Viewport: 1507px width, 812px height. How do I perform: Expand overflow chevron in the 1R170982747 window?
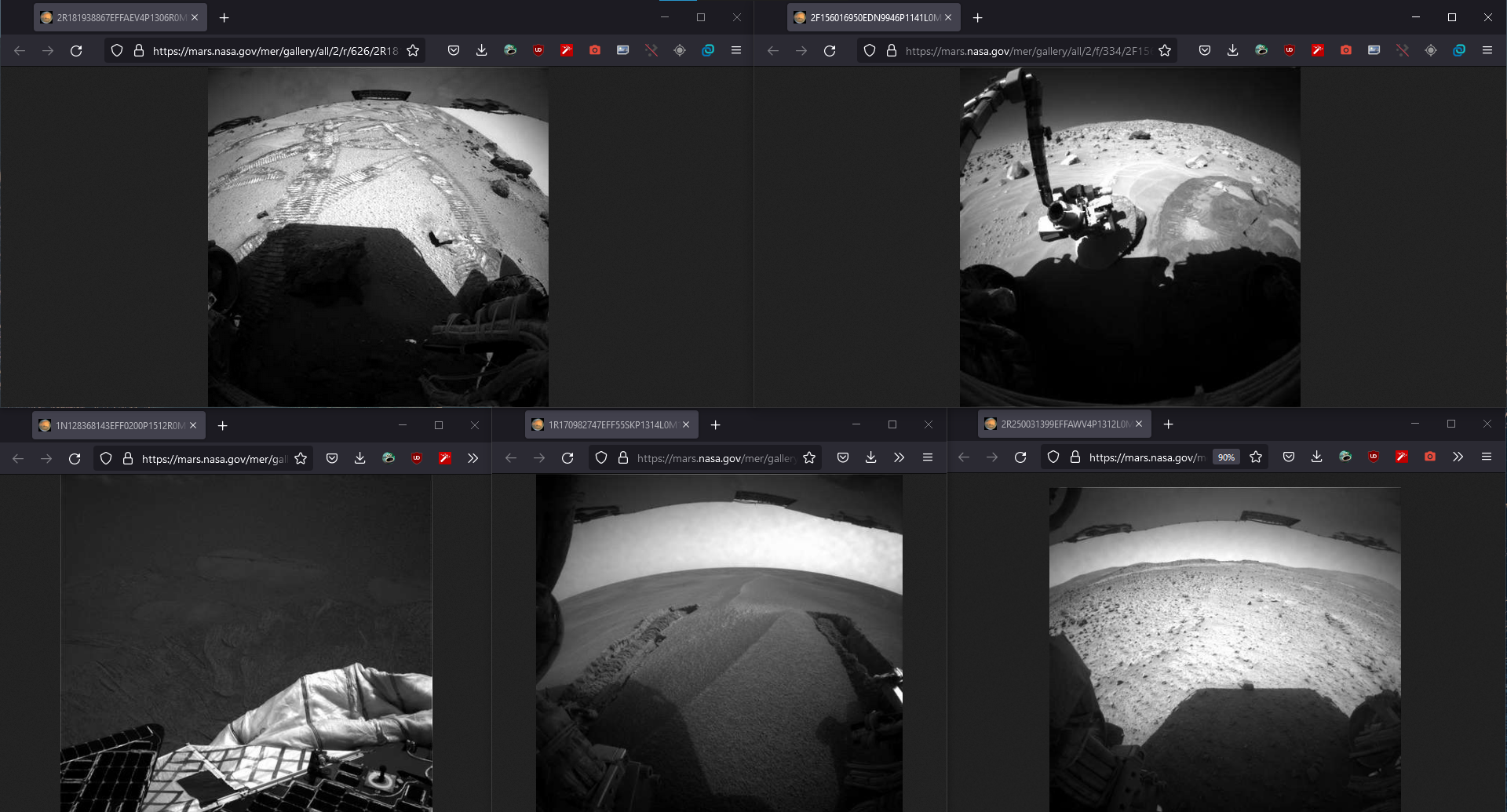(899, 457)
